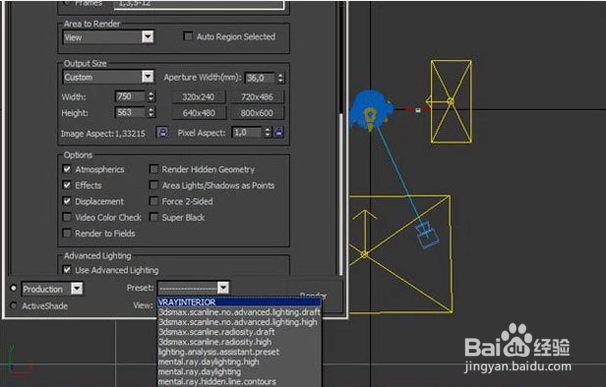Toggle Use Advanced Lighting checkbox

[67, 269]
